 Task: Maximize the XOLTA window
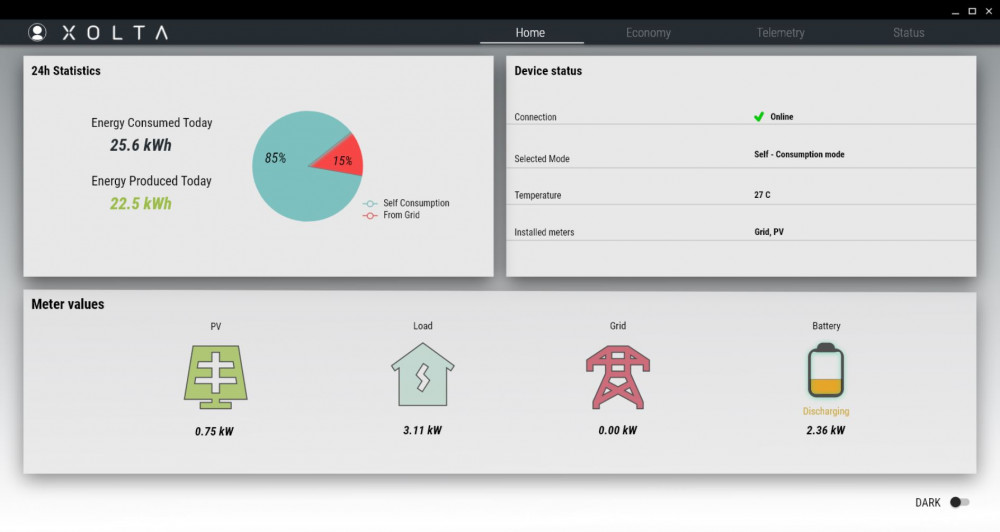972,11
